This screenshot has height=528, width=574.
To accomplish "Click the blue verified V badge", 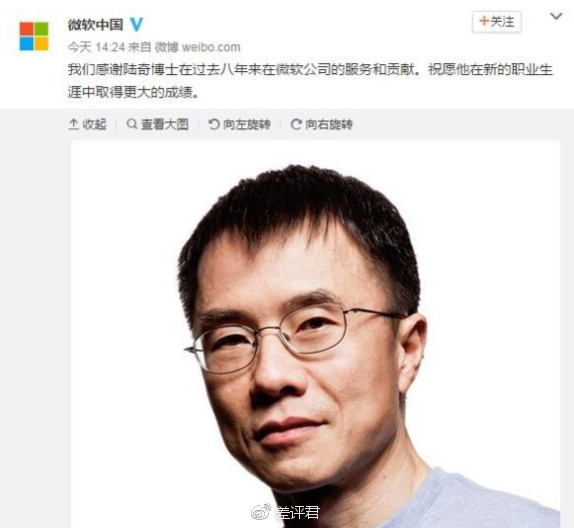I will tap(136, 25).
